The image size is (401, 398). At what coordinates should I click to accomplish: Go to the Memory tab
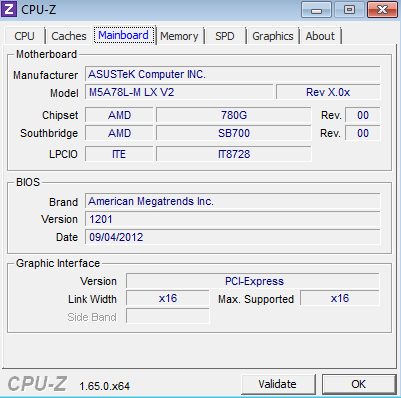[179, 36]
